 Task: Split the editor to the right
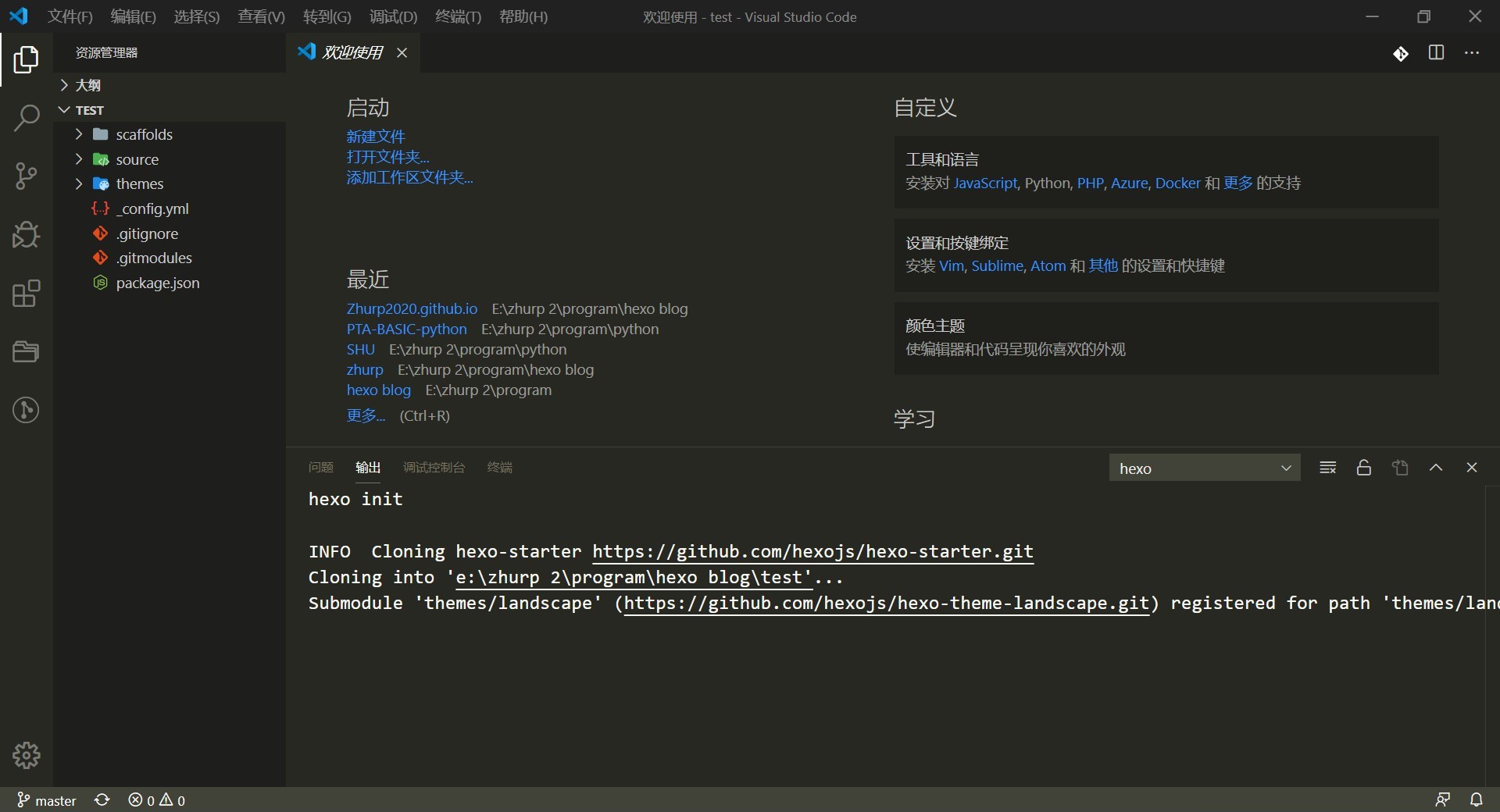pyautogui.click(x=1436, y=52)
